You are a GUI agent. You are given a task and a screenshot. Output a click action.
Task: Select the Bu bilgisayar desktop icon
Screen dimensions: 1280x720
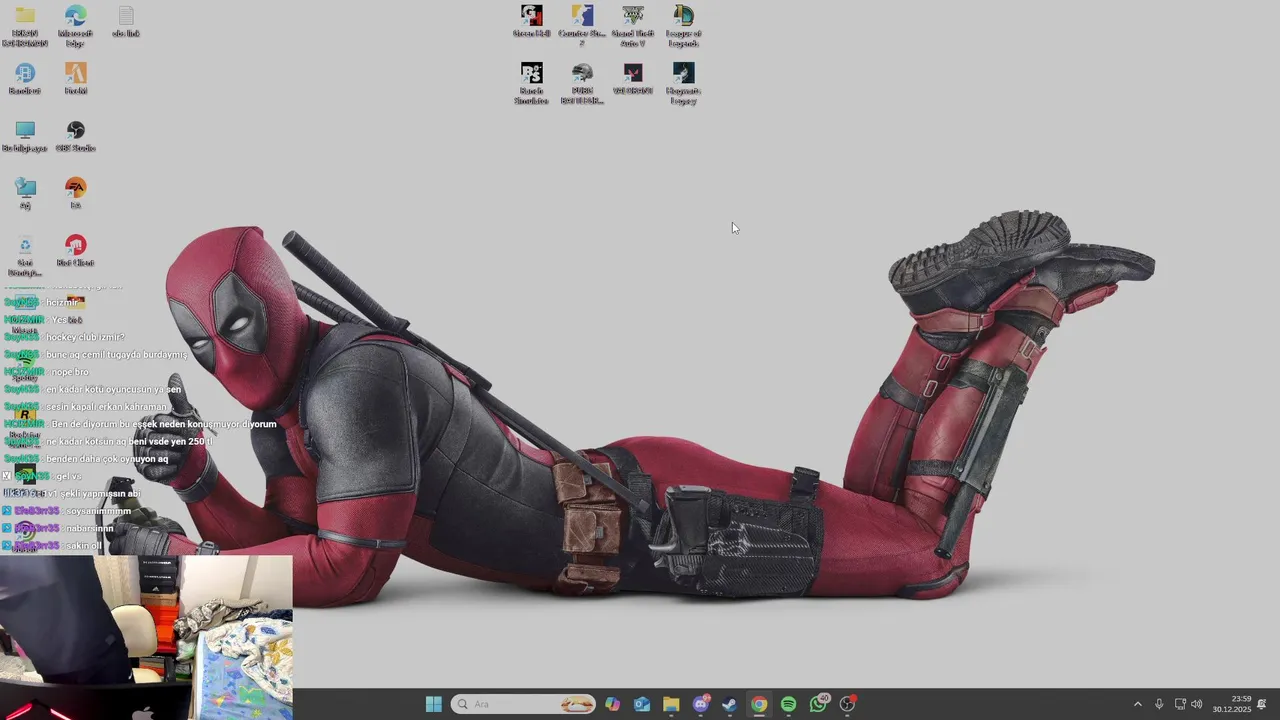(25, 137)
